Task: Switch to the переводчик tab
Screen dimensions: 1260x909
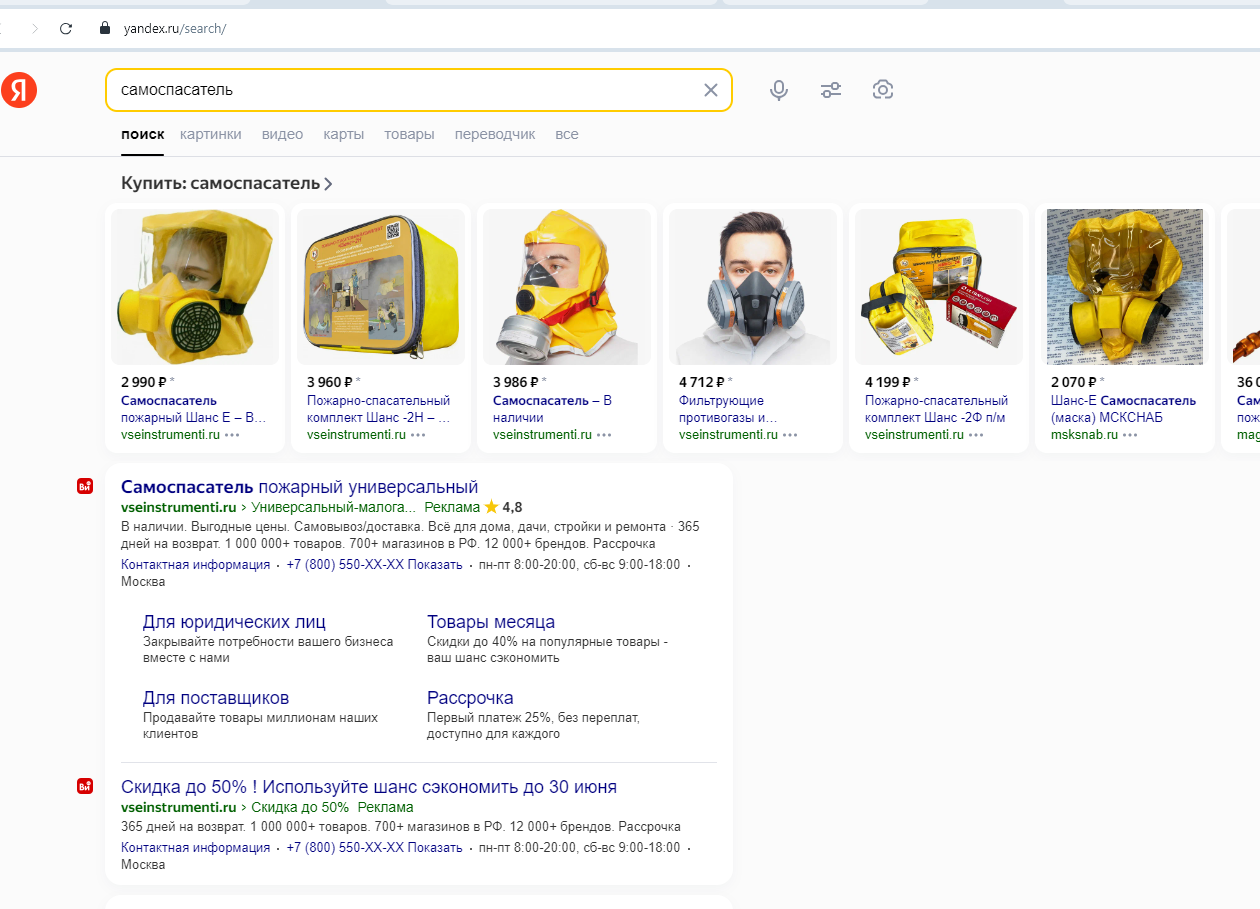Action: click(x=495, y=134)
